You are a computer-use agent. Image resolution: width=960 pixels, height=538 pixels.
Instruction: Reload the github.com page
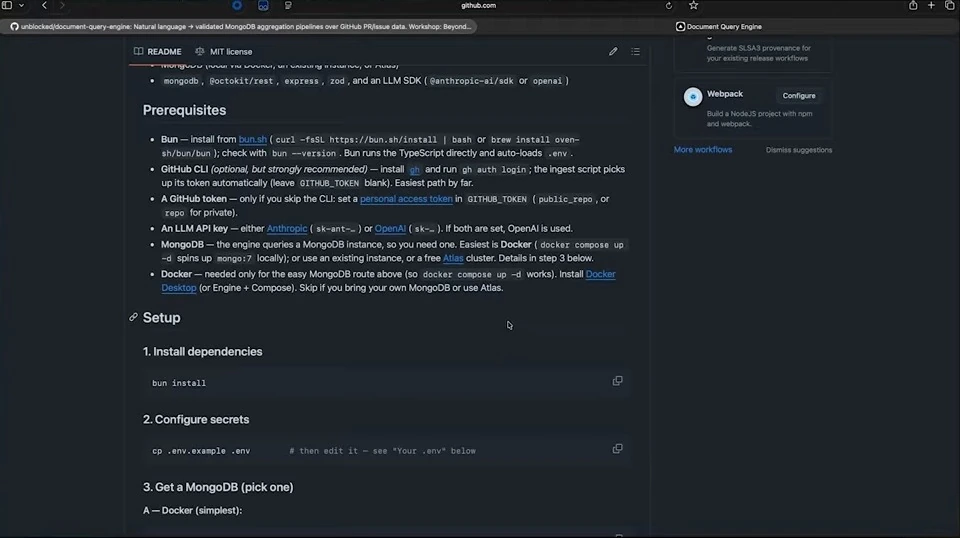669,6
